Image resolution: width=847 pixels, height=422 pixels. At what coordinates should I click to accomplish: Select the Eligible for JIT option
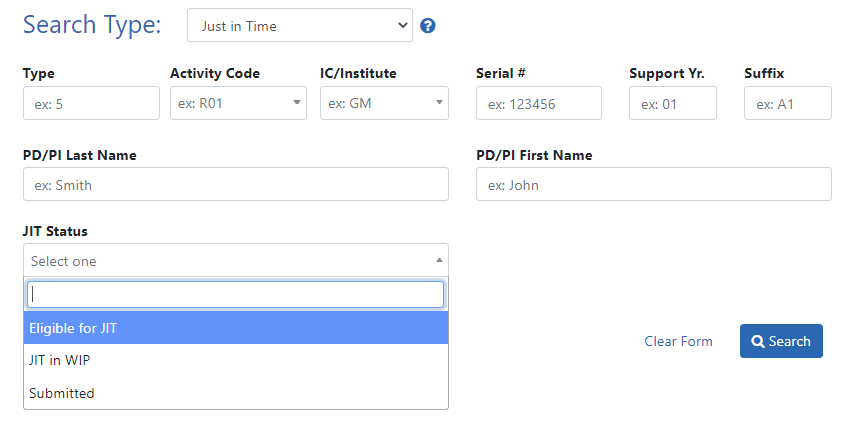(x=236, y=328)
